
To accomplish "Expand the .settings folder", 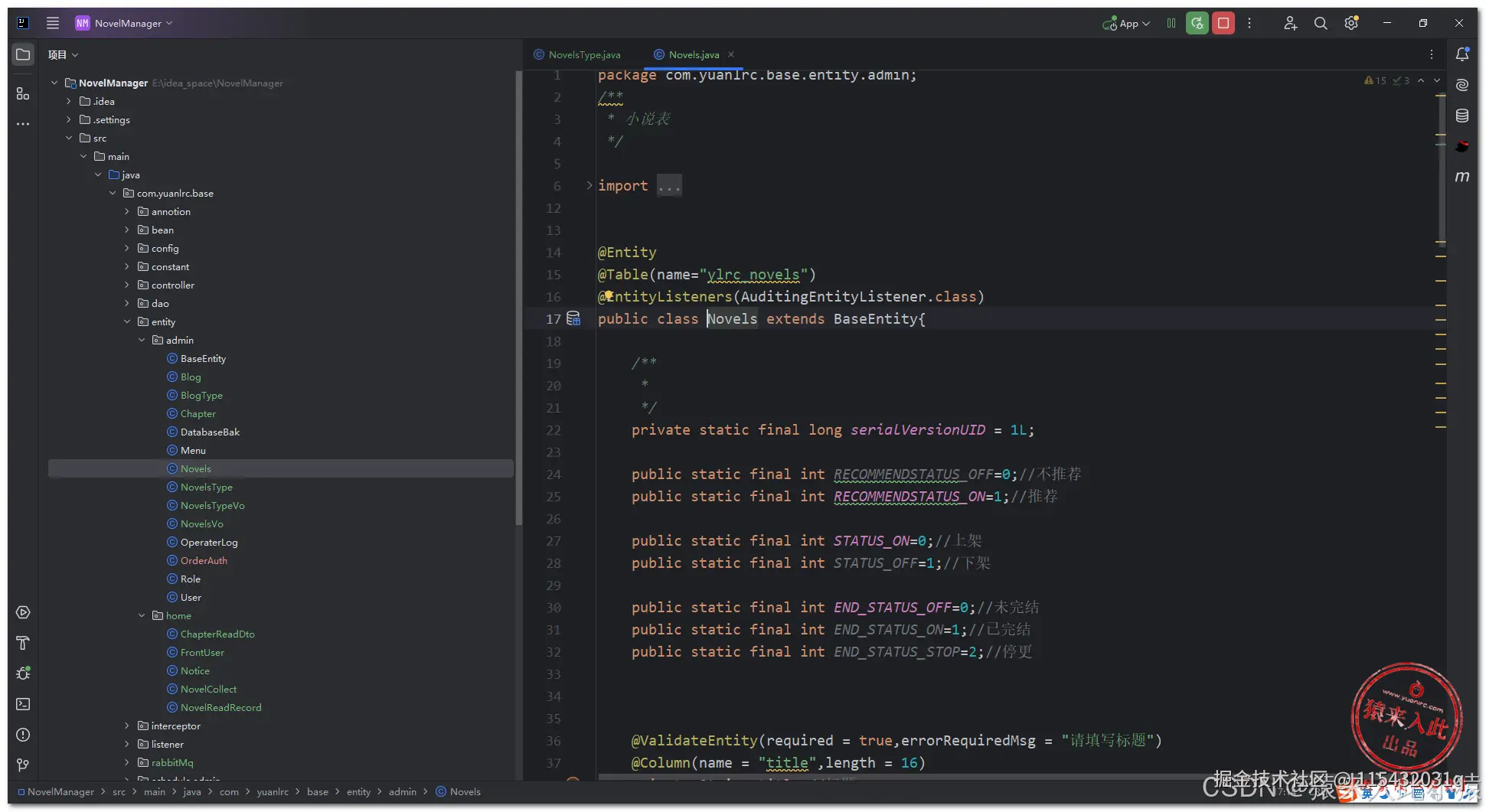I will point(68,119).
